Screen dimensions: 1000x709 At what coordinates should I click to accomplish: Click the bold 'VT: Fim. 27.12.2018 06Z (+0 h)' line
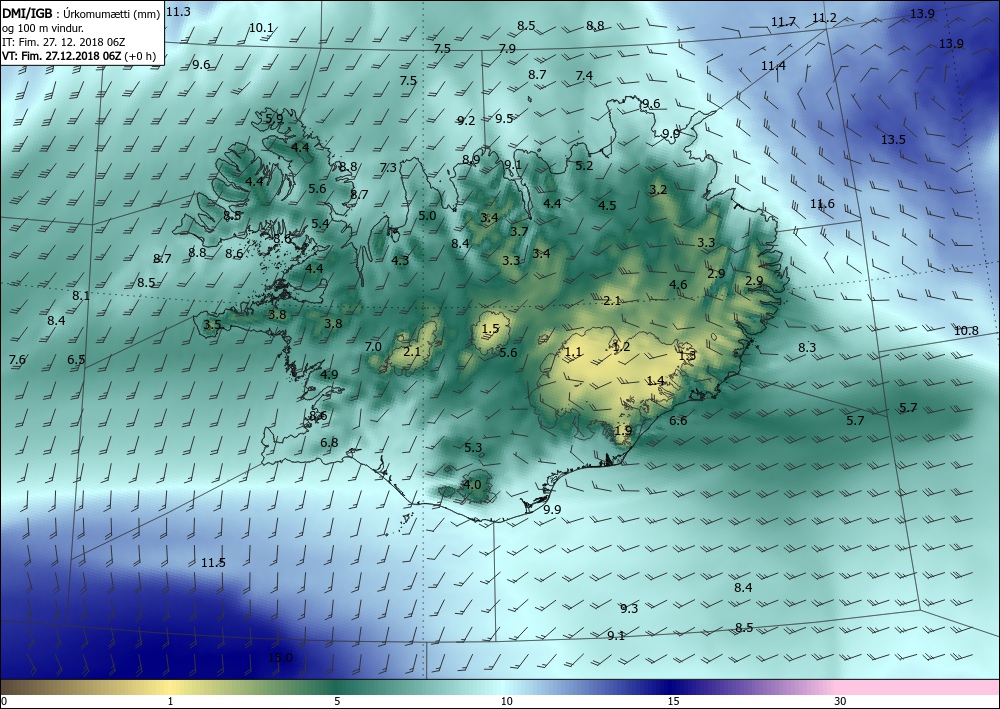click(78, 56)
